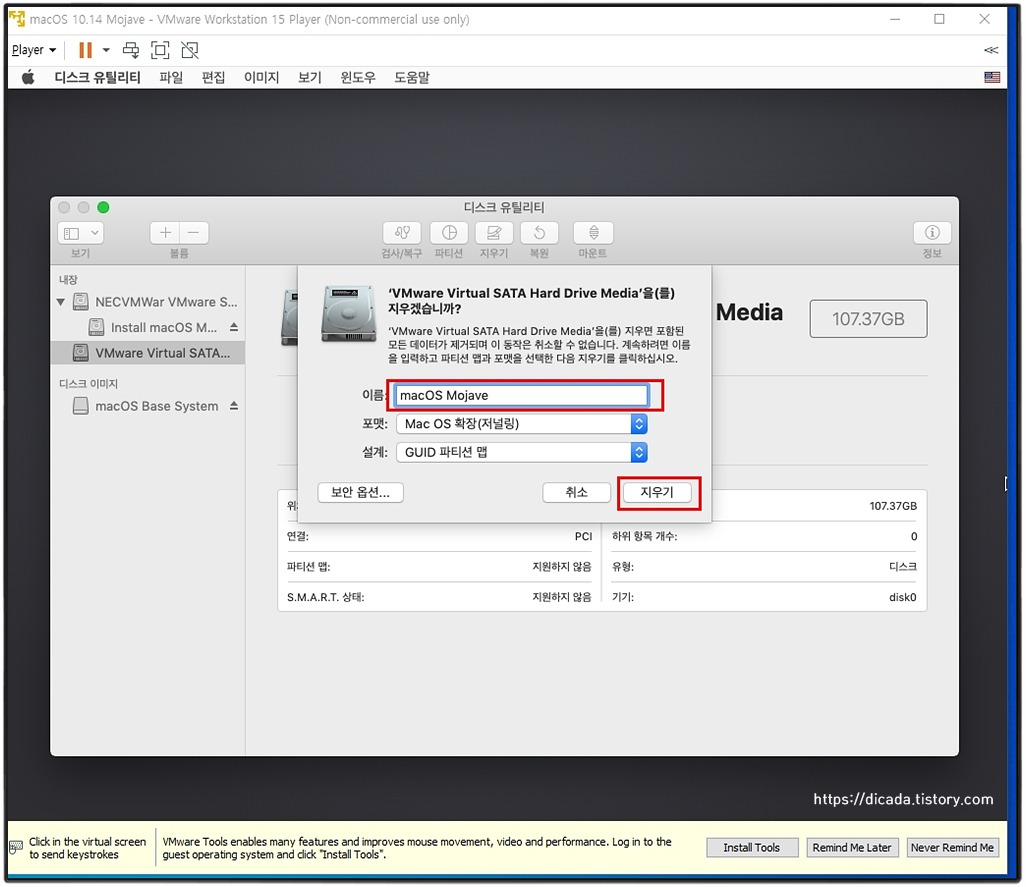Open the 파일 menu
The width and height of the screenshot is (1026, 887).
[171, 78]
